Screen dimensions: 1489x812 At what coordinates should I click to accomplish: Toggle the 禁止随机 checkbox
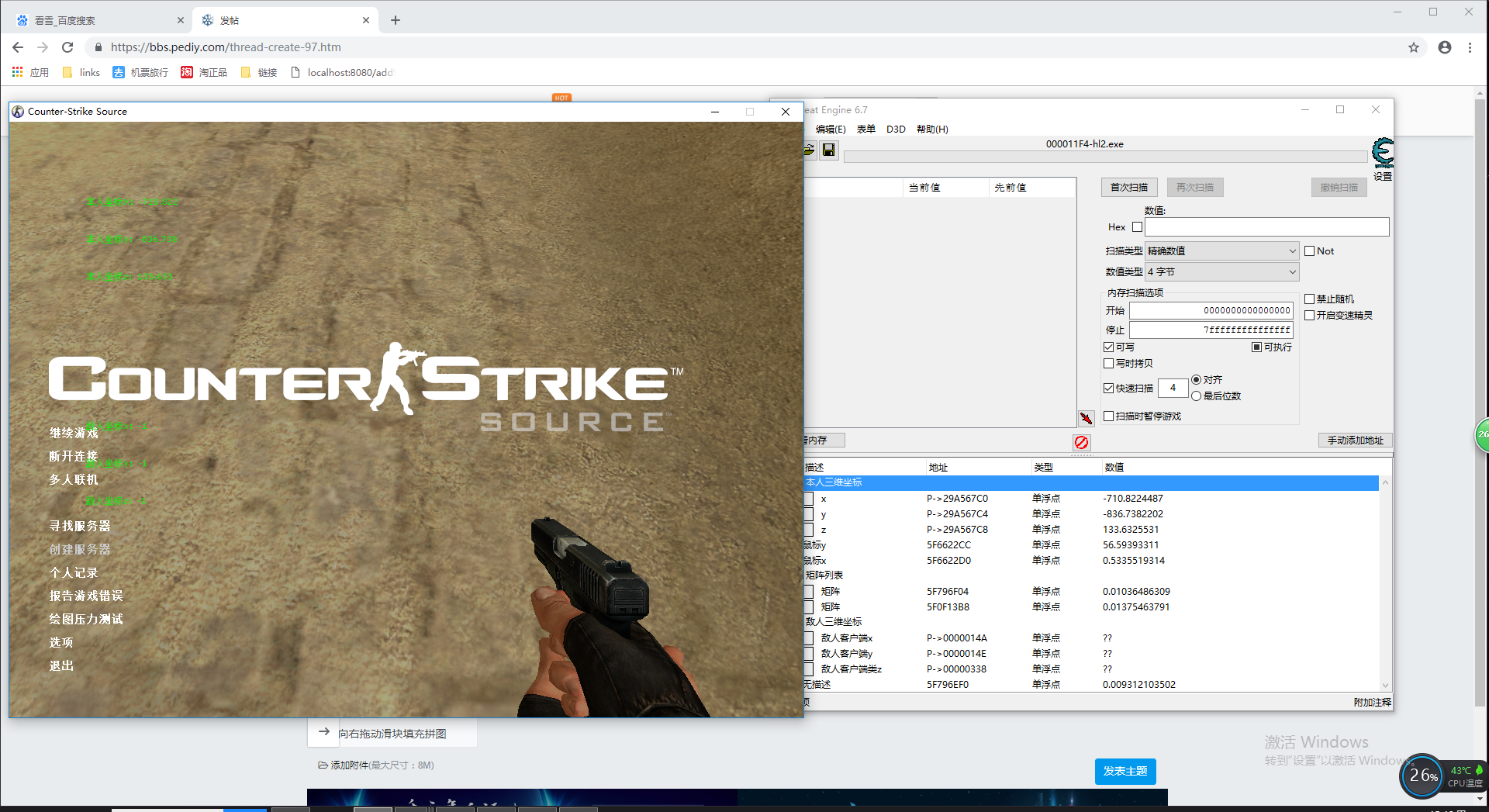(x=1309, y=299)
